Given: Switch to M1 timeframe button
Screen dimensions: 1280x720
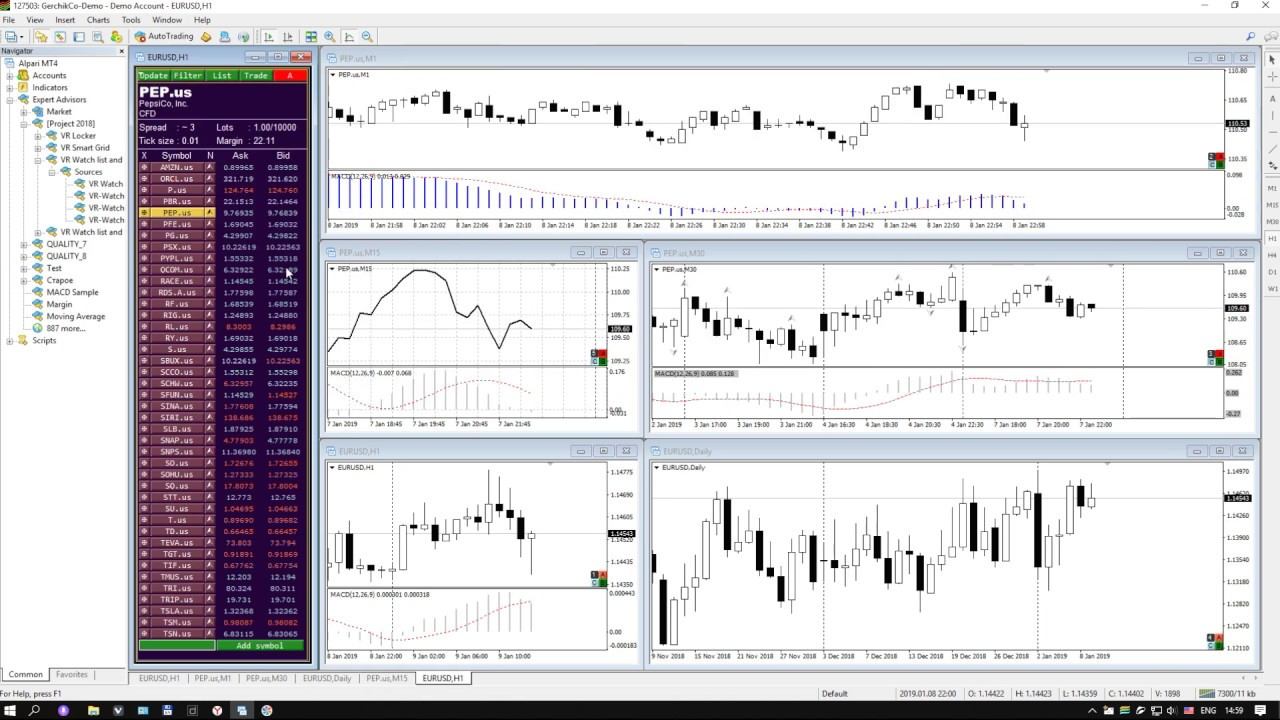Looking at the screenshot, I should click(1272, 188).
